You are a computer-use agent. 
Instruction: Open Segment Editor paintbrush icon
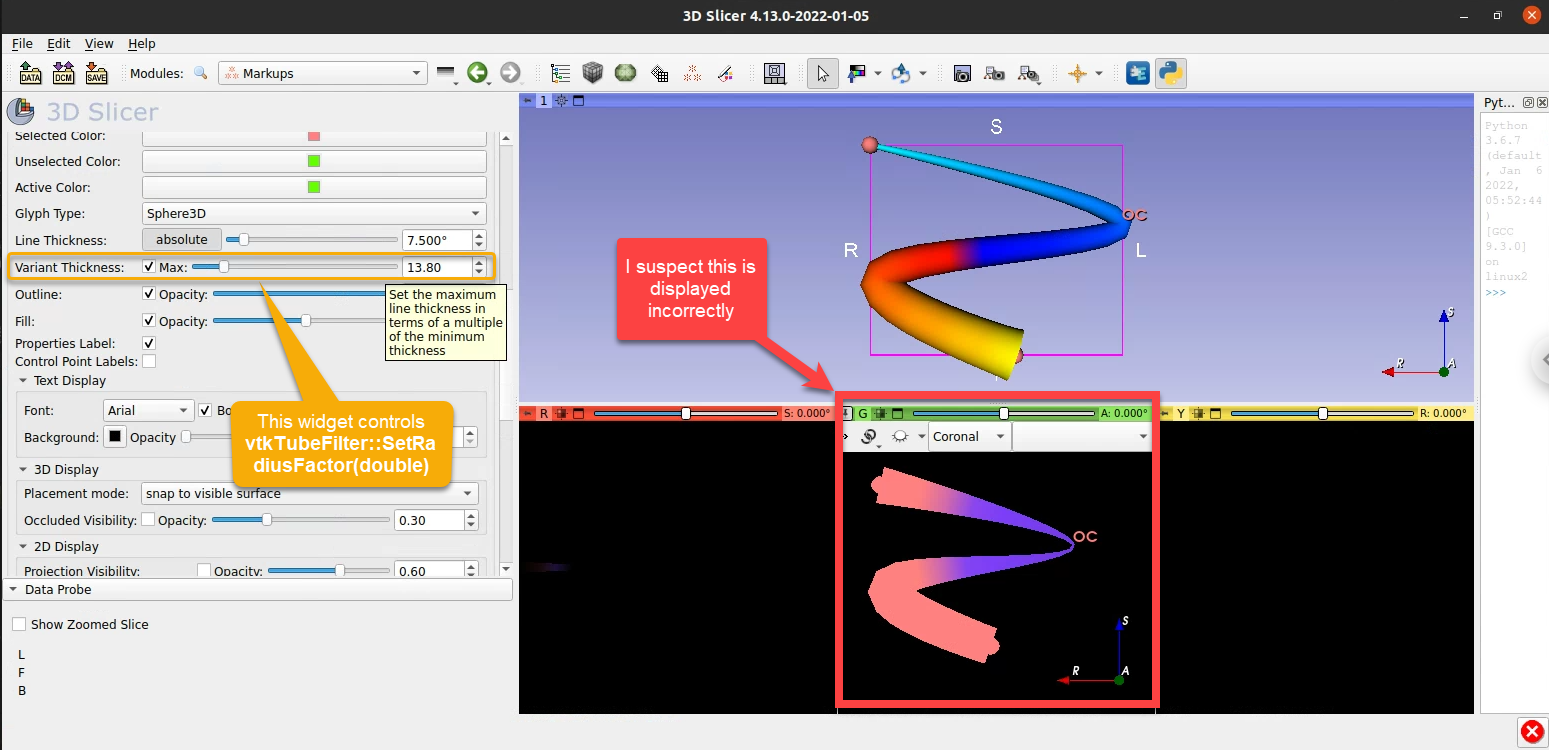725,73
